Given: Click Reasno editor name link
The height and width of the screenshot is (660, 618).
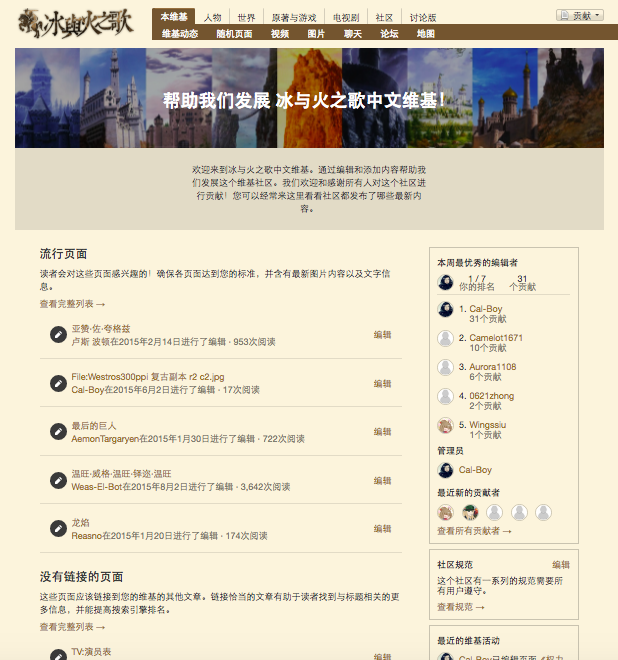Looking at the screenshot, I should [87, 536].
